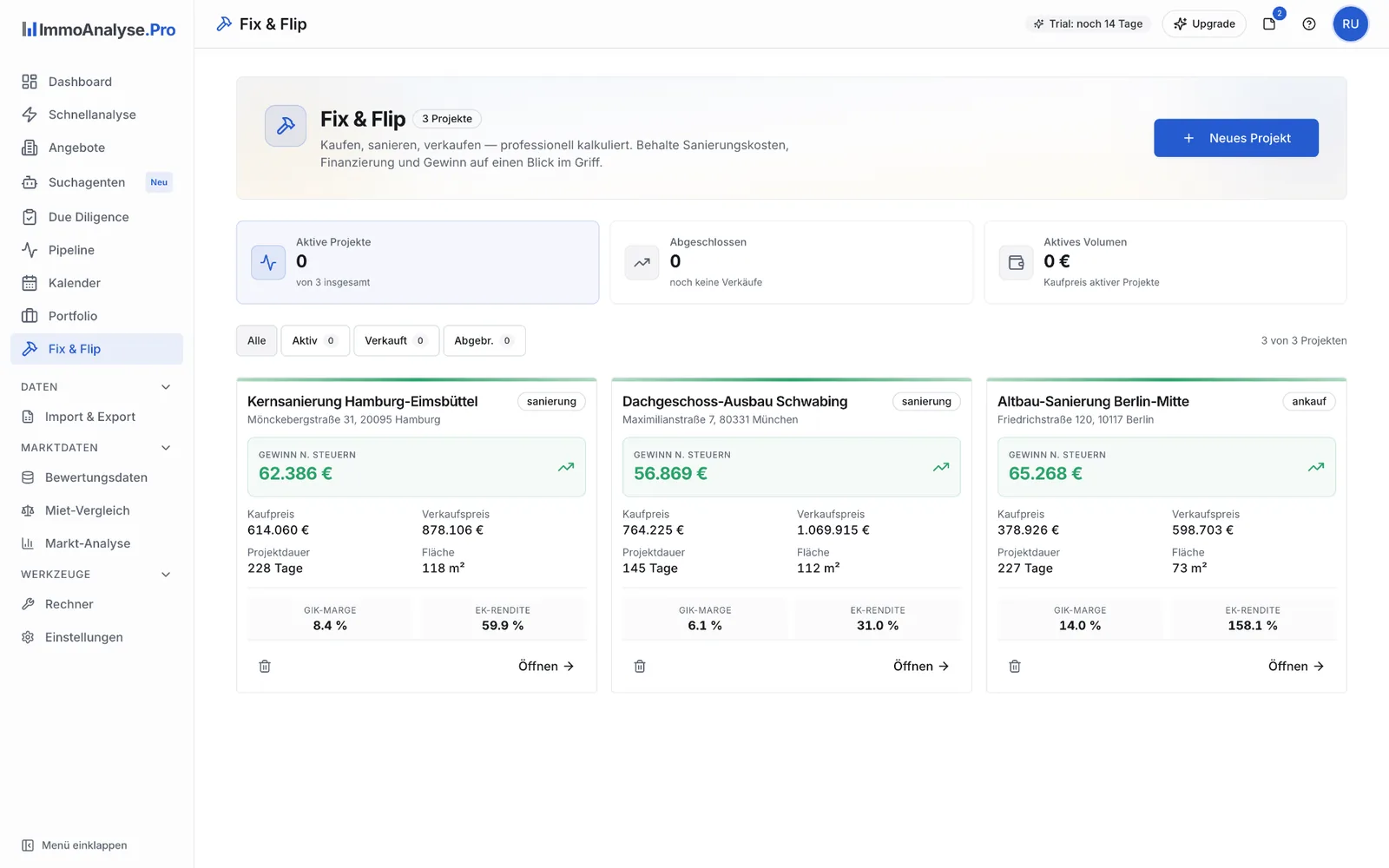Collapse the menu with Menü einklappen
Viewport: 1389px width, 868px height.
pyautogui.click(x=75, y=845)
